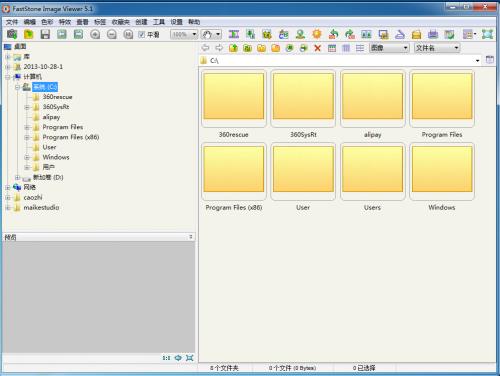Select Program Files (x86) in tree

tap(71, 137)
